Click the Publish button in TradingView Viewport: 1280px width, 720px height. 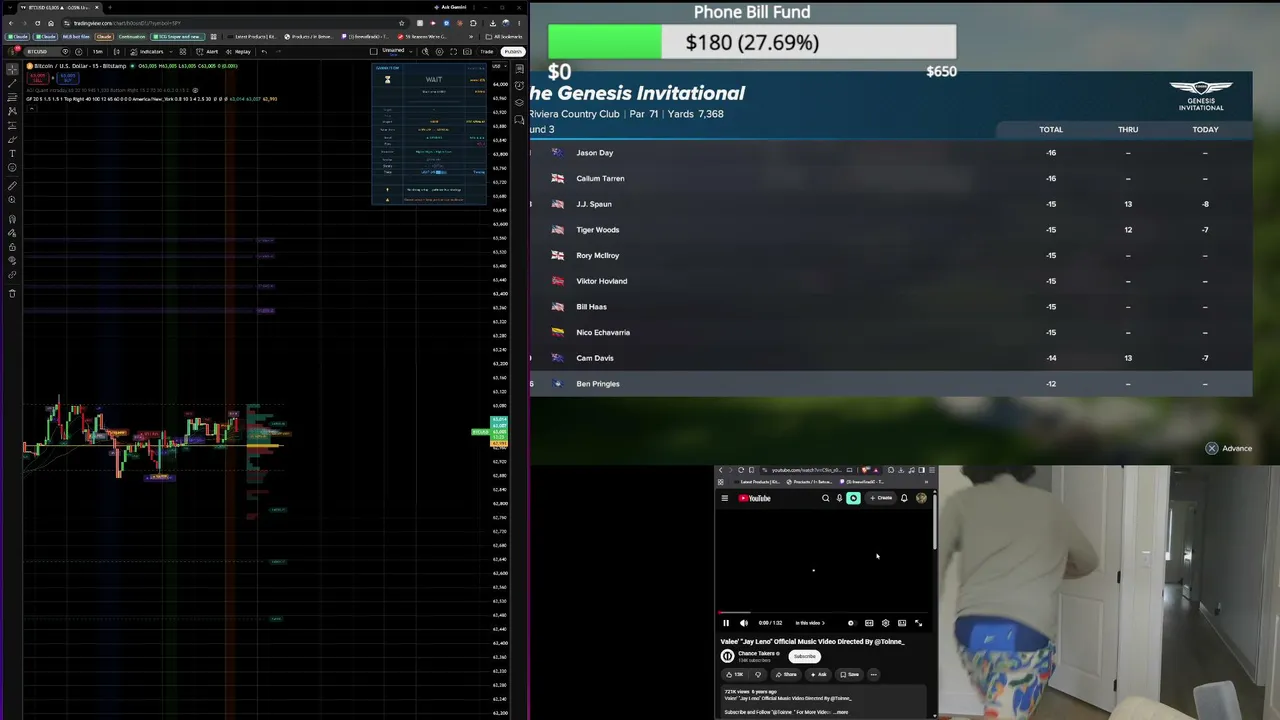tap(513, 51)
